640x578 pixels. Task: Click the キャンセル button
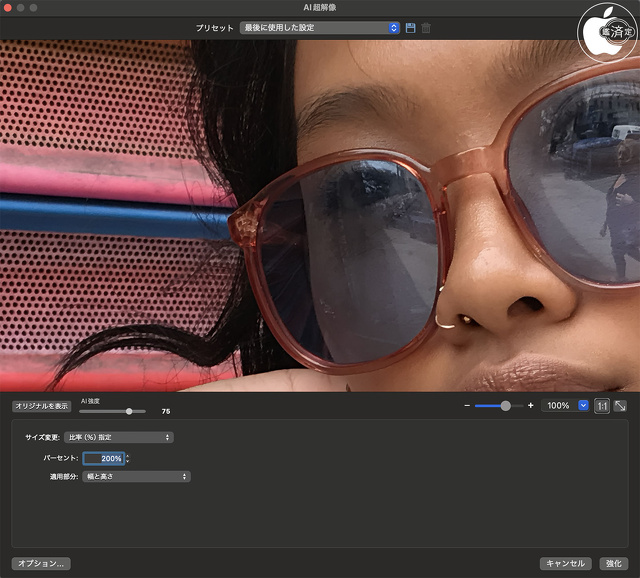tap(566, 563)
